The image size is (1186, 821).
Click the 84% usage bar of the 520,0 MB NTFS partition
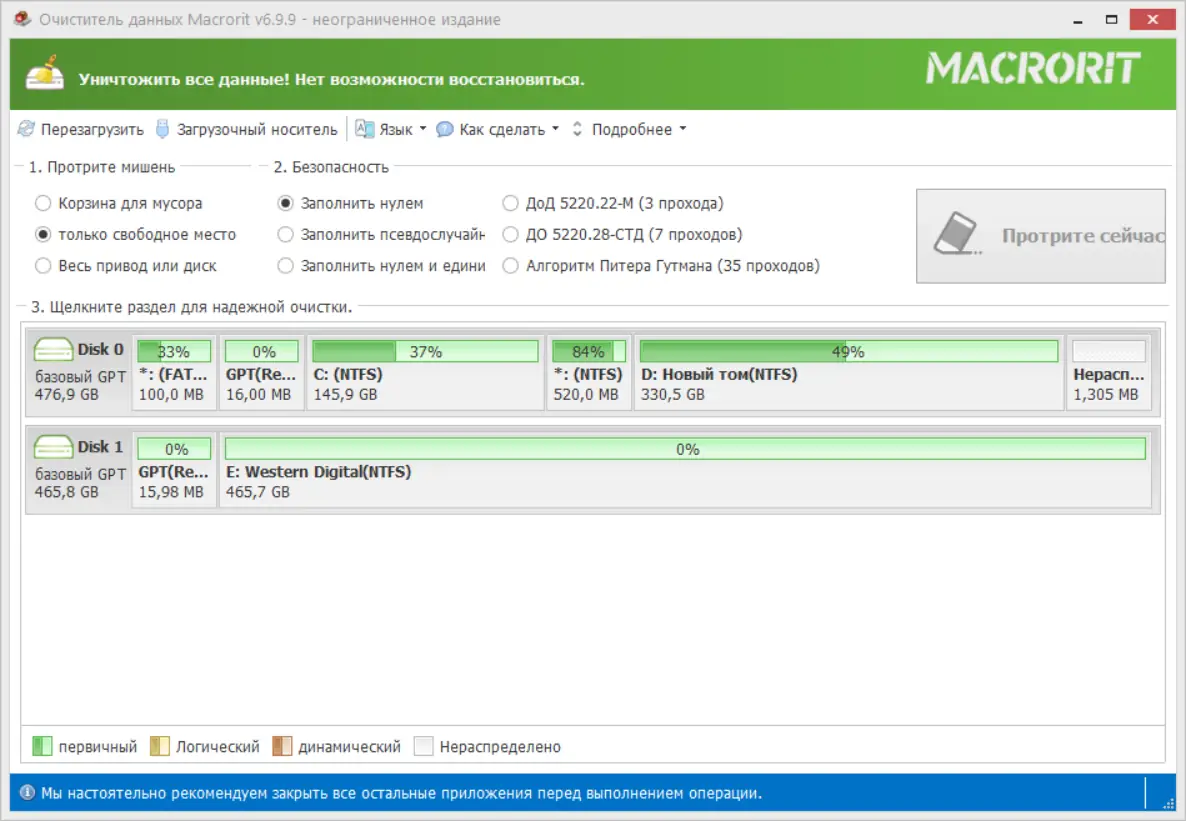[x=589, y=351]
